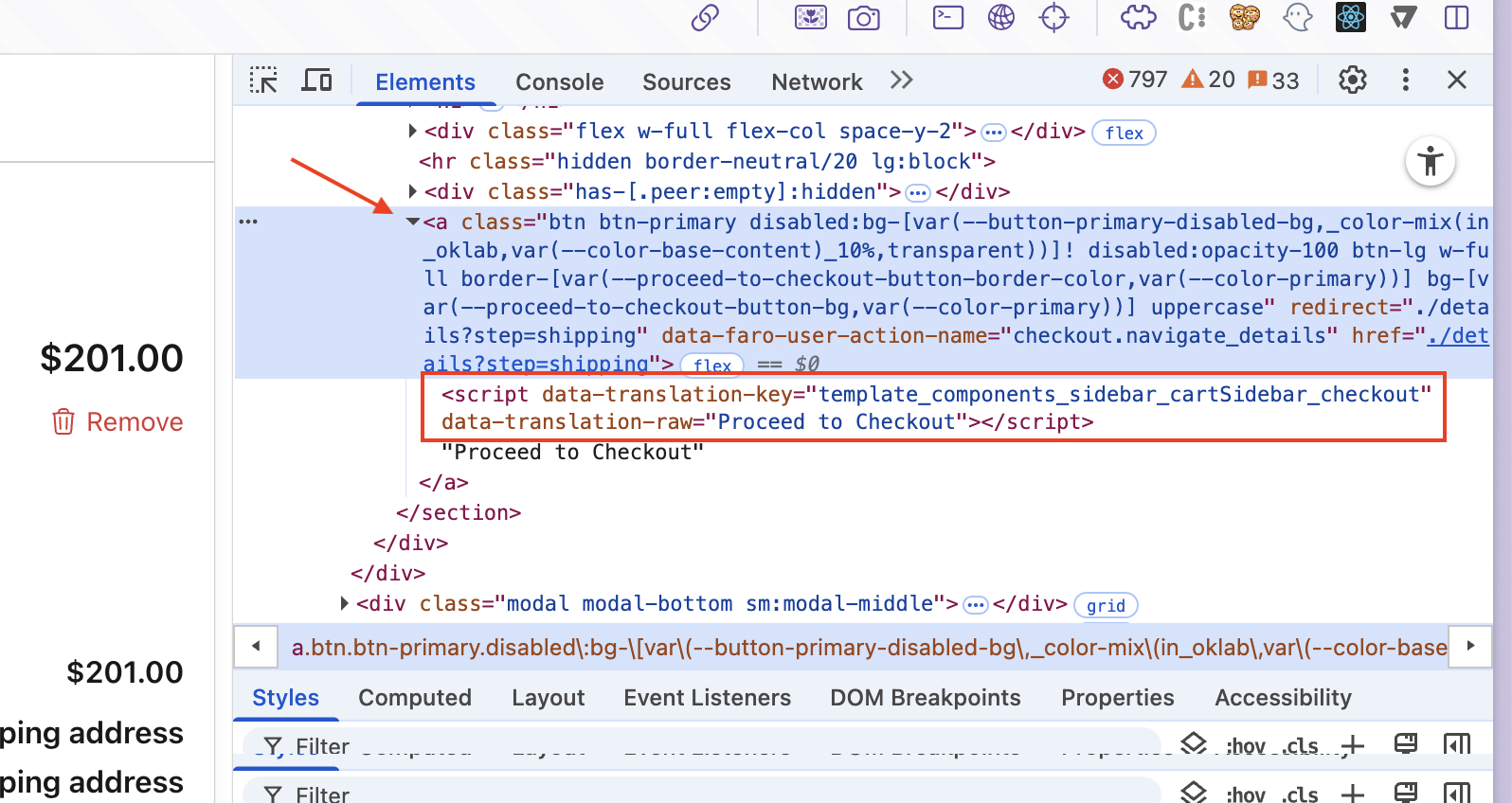Click the a.btn.btn-primary breadcrumb item
This screenshot has width=1512, height=803.
[x=869, y=648]
